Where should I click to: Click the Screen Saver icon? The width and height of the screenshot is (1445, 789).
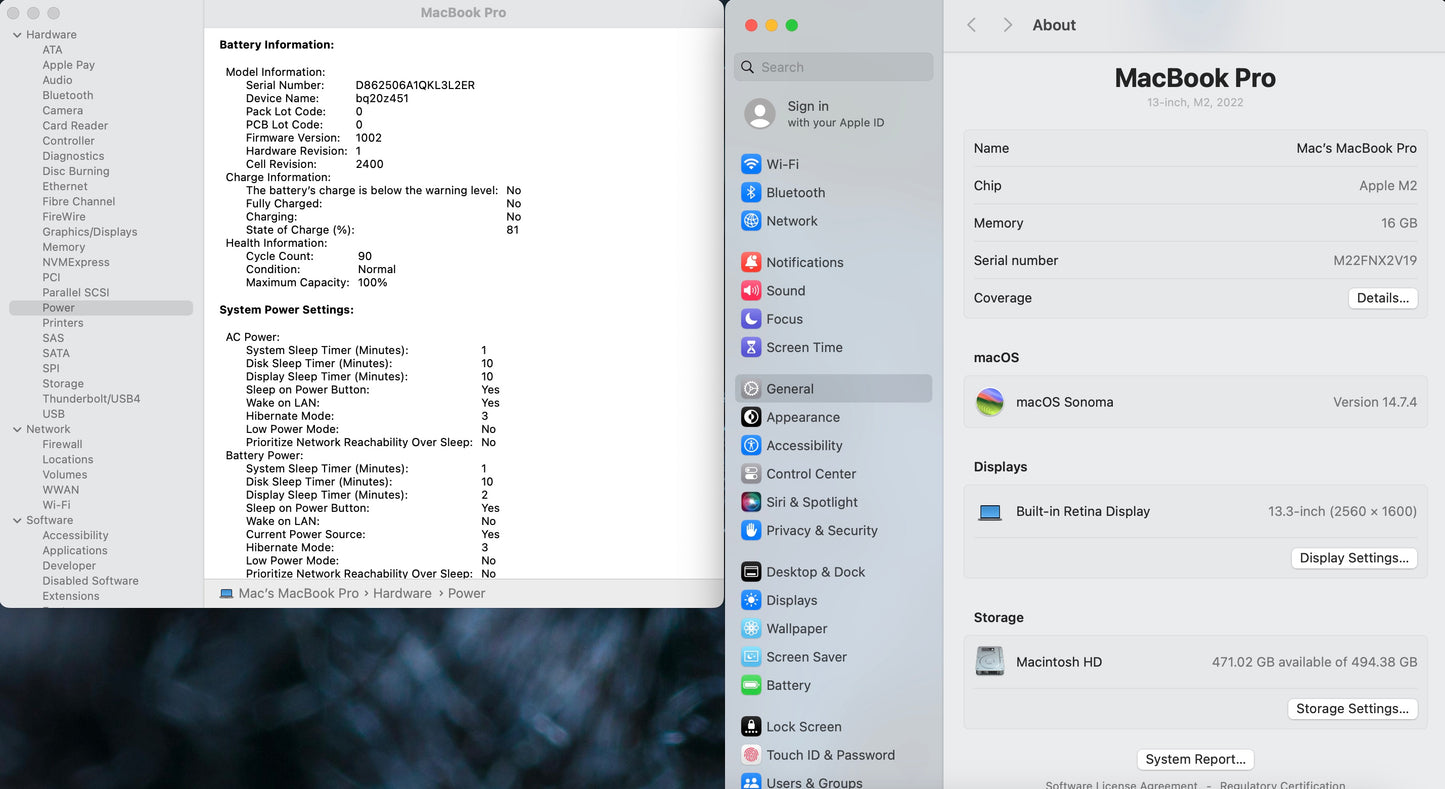coord(751,657)
